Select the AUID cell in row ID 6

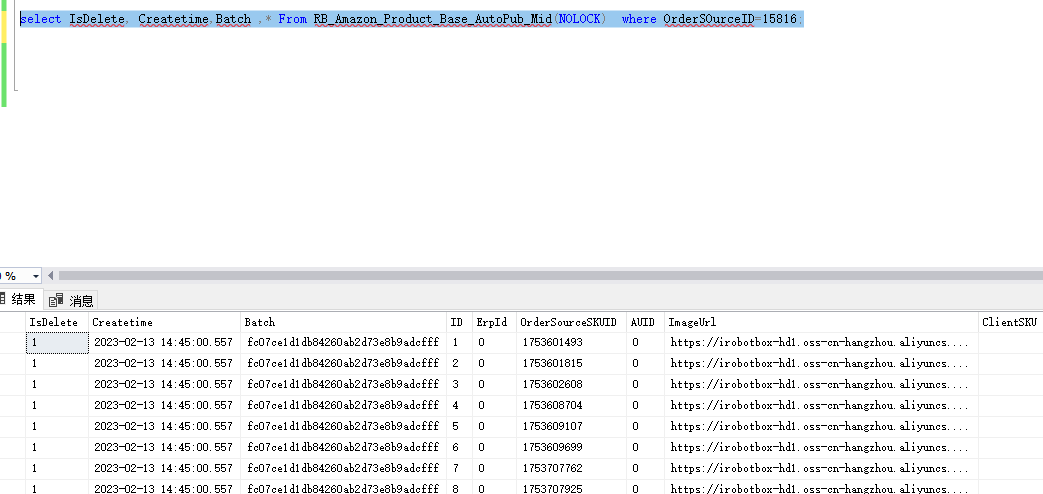click(645, 448)
